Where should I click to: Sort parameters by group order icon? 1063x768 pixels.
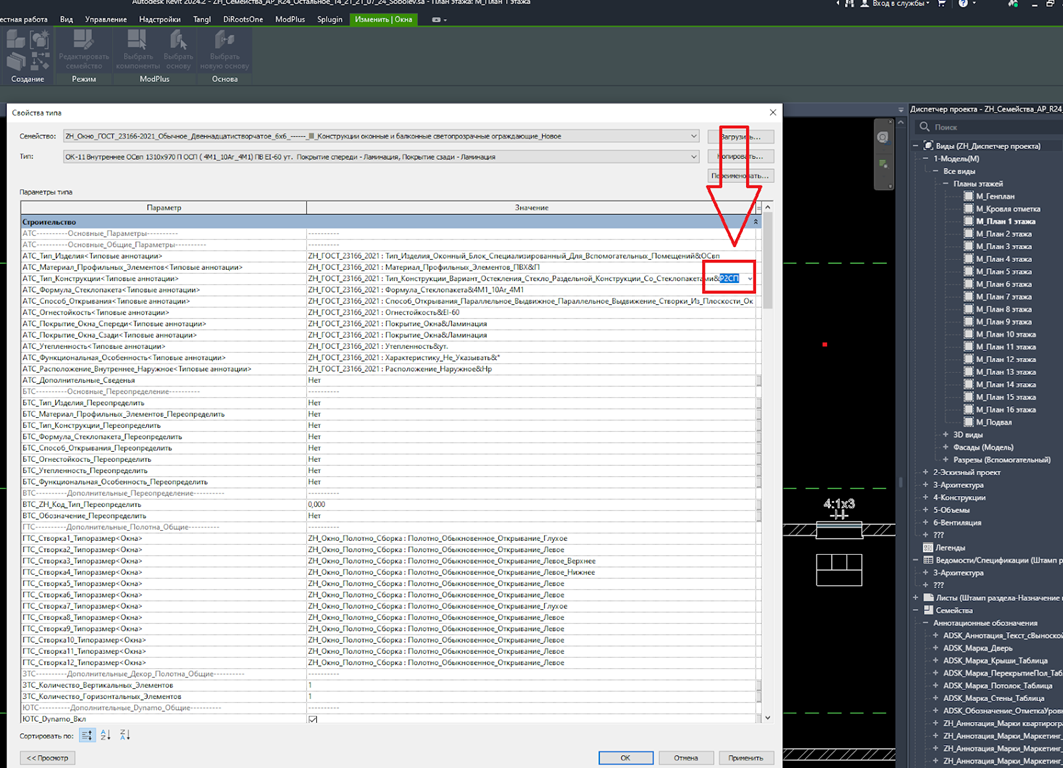pyautogui.click(x=87, y=735)
